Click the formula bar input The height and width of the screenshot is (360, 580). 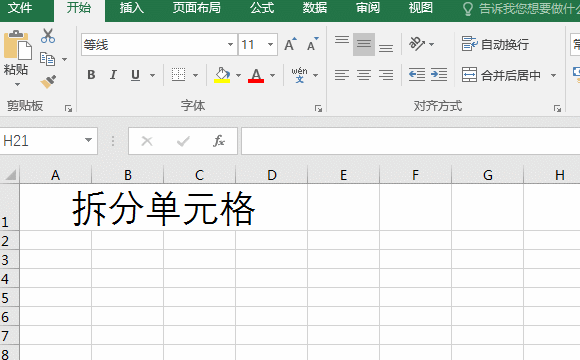point(411,141)
